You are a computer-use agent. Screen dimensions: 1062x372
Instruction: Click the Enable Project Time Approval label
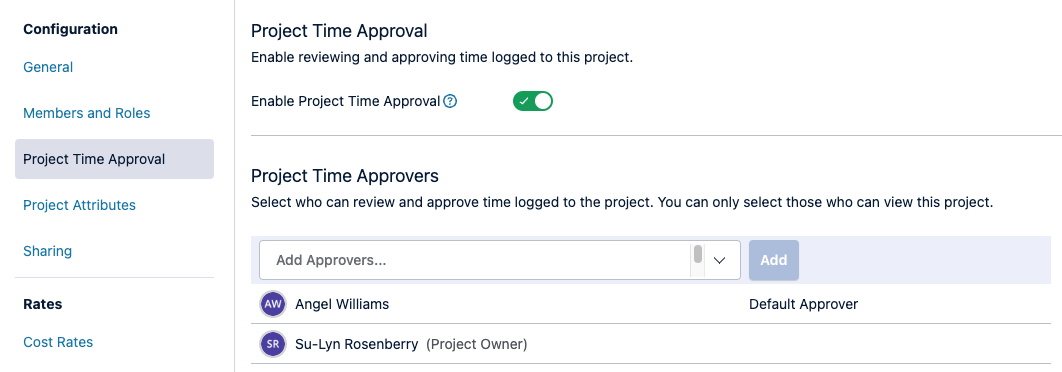tap(345, 102)
